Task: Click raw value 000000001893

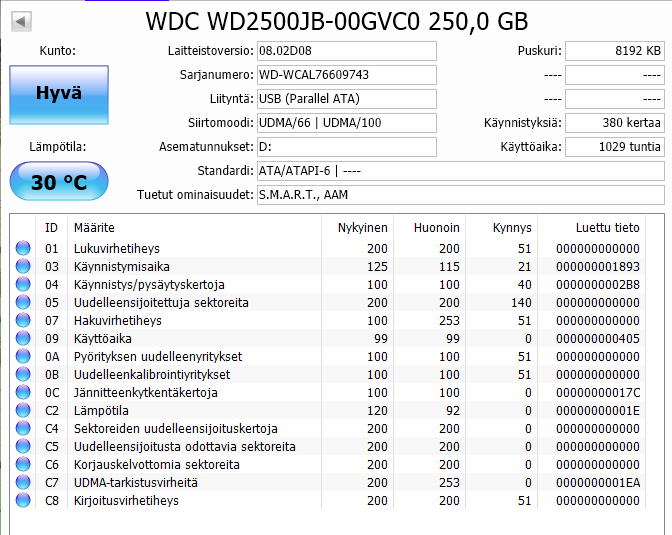Action: [598, 267]
